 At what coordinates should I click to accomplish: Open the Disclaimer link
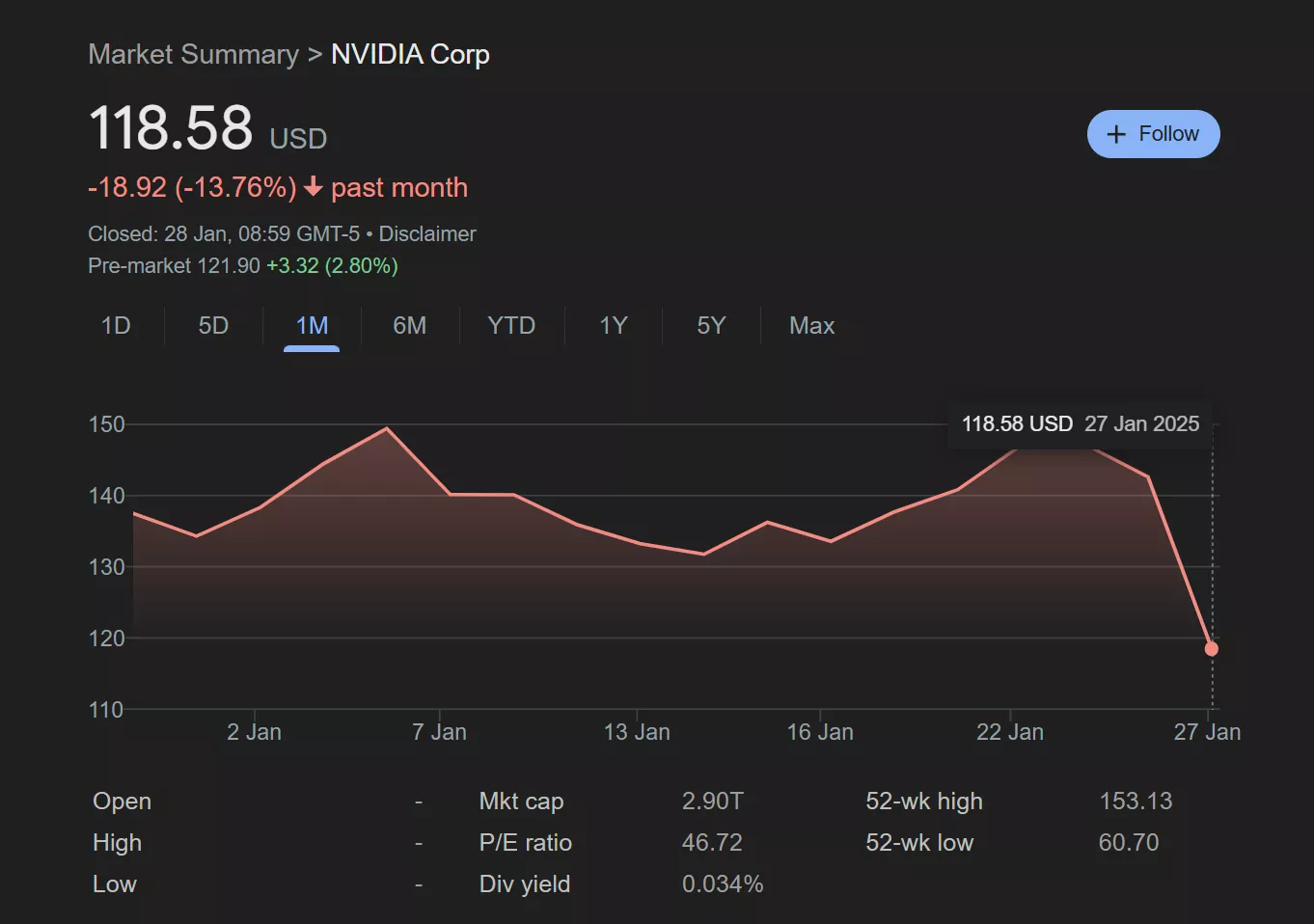[x=427, y=234]
